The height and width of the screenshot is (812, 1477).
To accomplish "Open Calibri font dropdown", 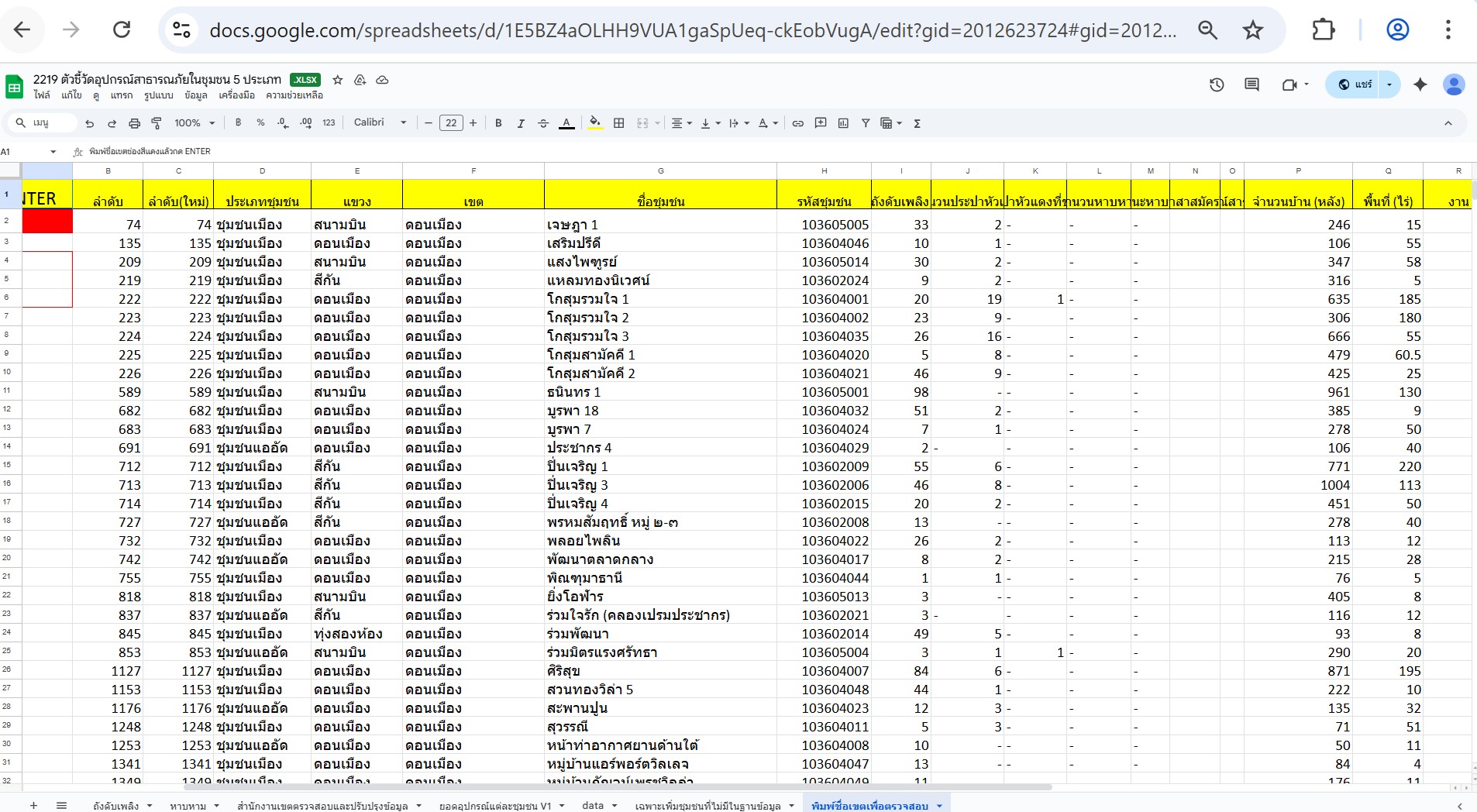I will 380,122.
